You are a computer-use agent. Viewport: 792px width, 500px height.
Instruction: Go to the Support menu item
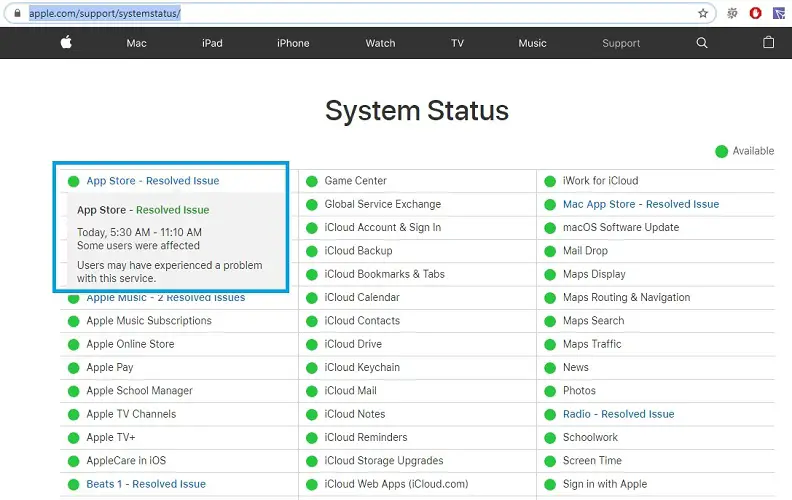621,43
